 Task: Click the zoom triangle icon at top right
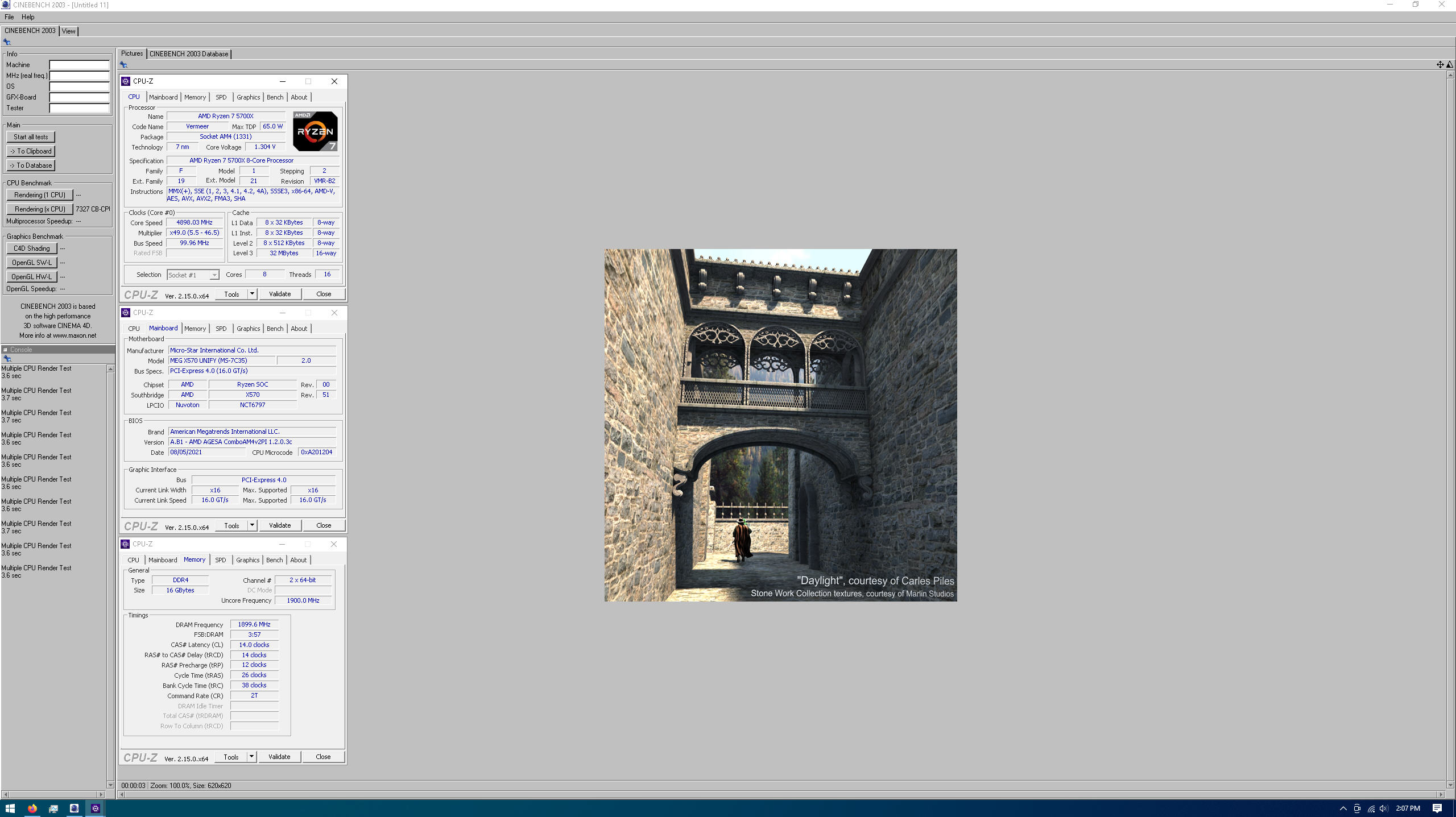pyautogui.click(x=1450, y=64)
